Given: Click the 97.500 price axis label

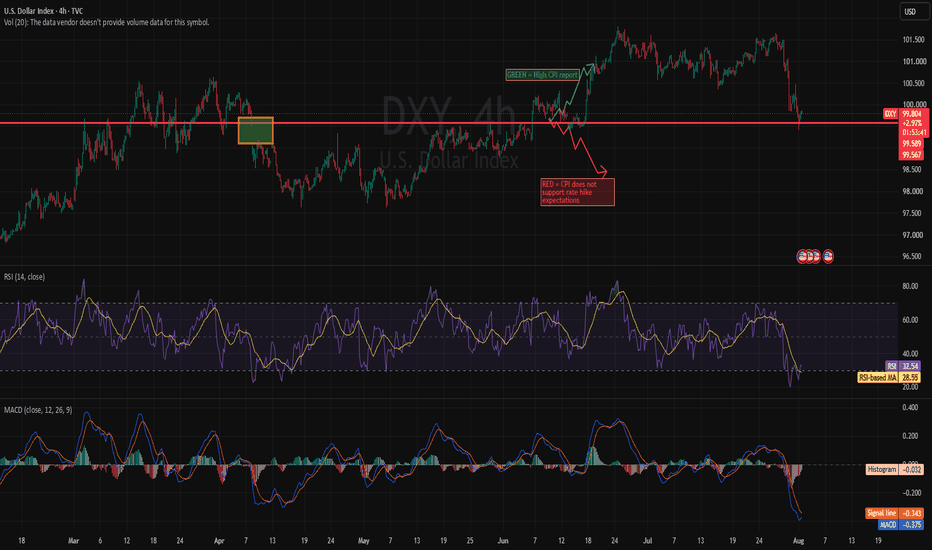Looking at the screenshot, I should coord(912,213).
